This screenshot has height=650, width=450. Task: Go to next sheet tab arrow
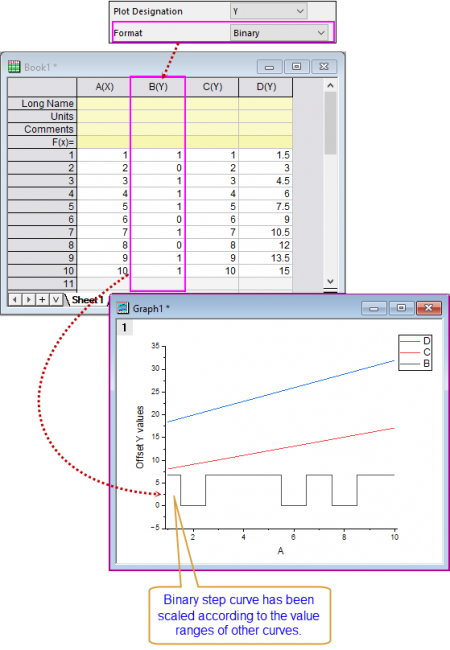click(x=29, y=299)
